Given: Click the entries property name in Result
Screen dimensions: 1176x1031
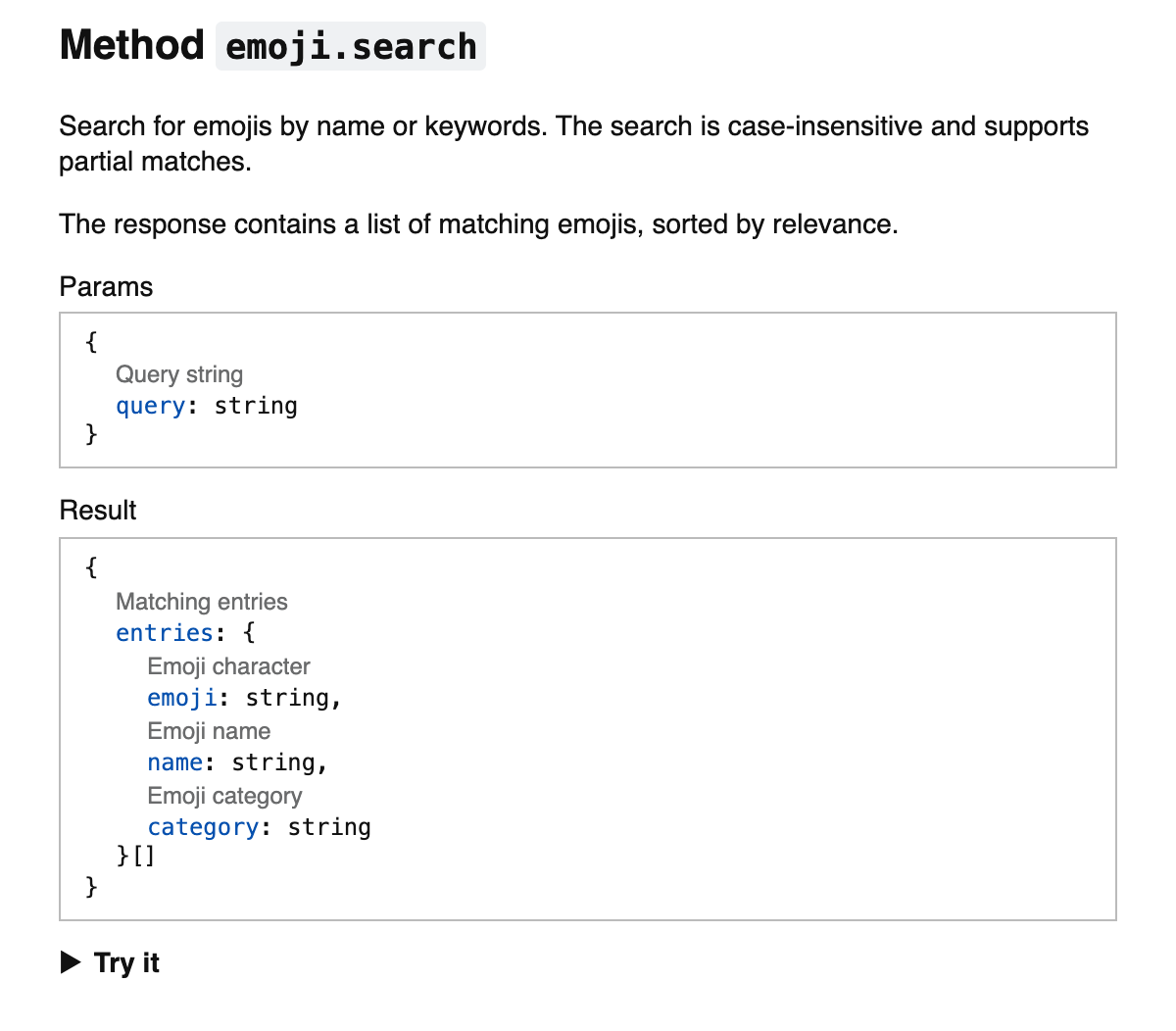Looking at the screenshot, I should coord(164,633).
